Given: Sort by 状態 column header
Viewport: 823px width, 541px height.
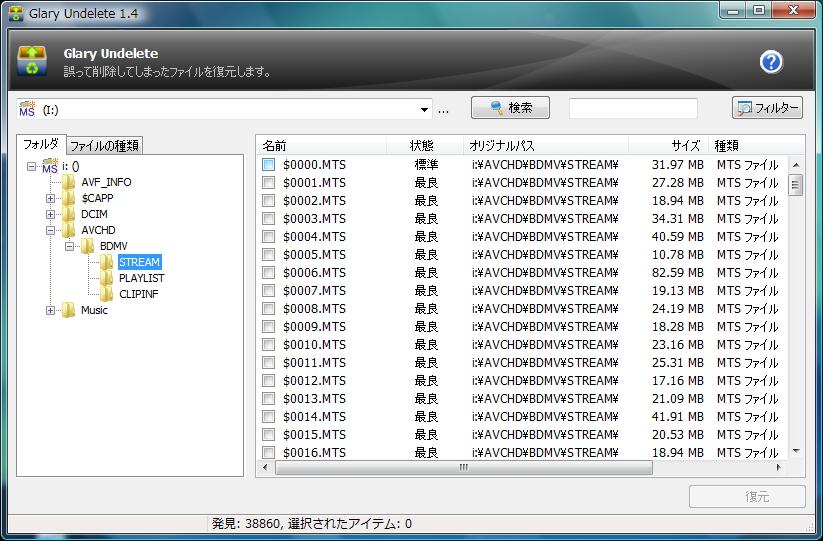Looking at the screenshot, I should coord(425,145).
